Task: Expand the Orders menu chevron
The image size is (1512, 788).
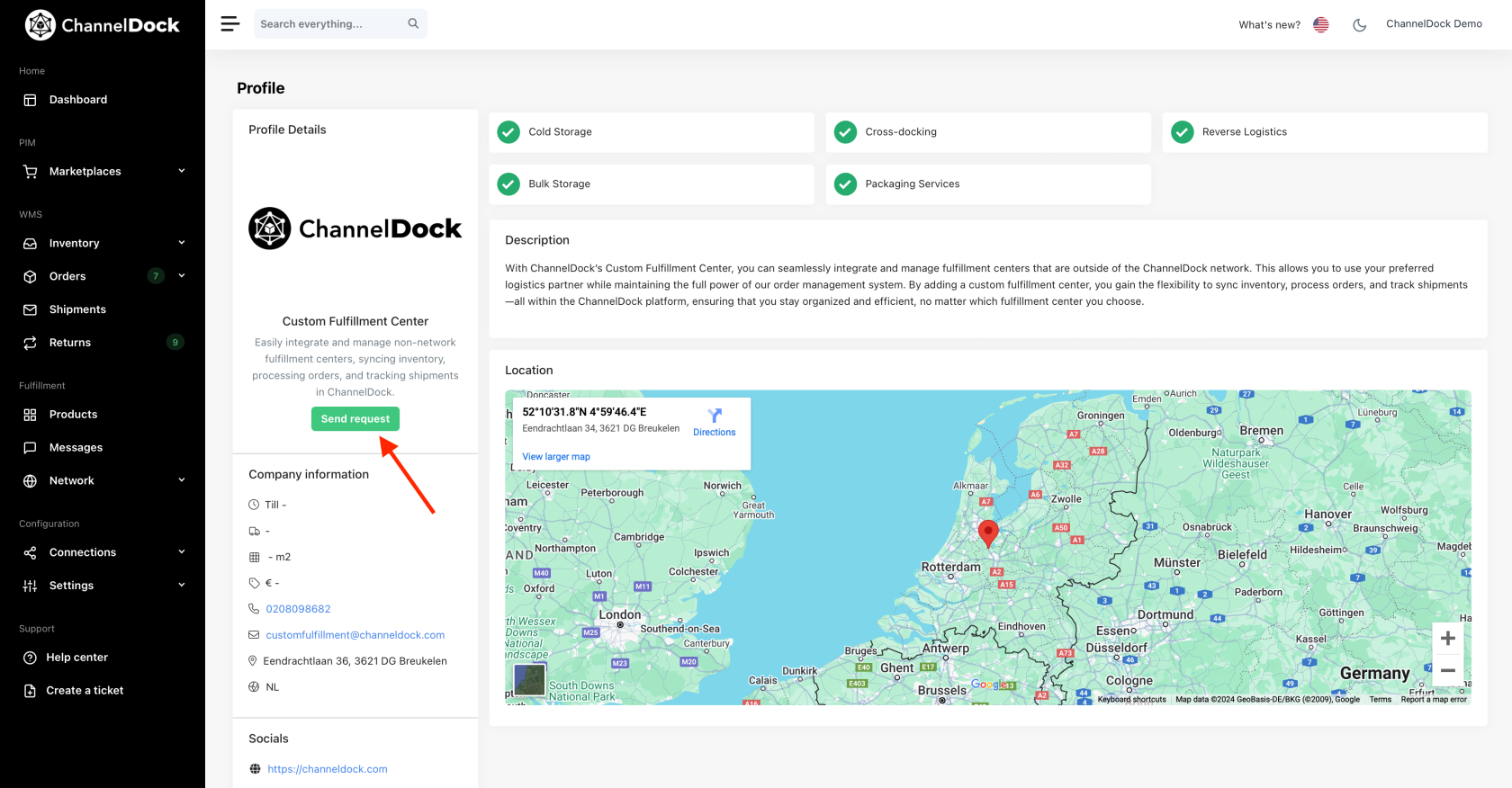Action: pyautogui.click(x=182, y=276)
